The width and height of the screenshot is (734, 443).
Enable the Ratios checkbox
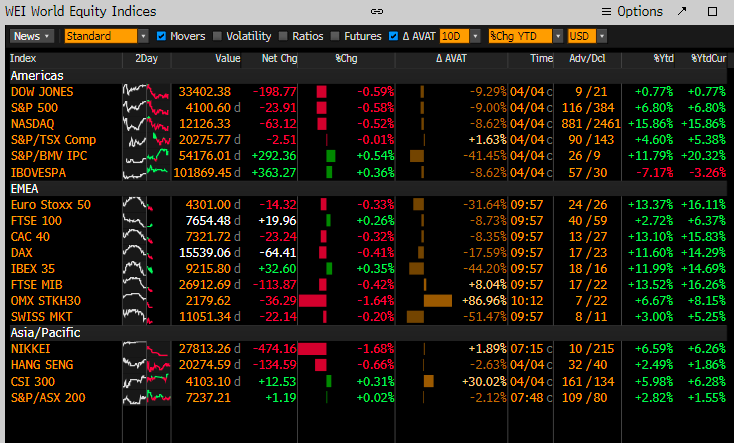point(283,36)
